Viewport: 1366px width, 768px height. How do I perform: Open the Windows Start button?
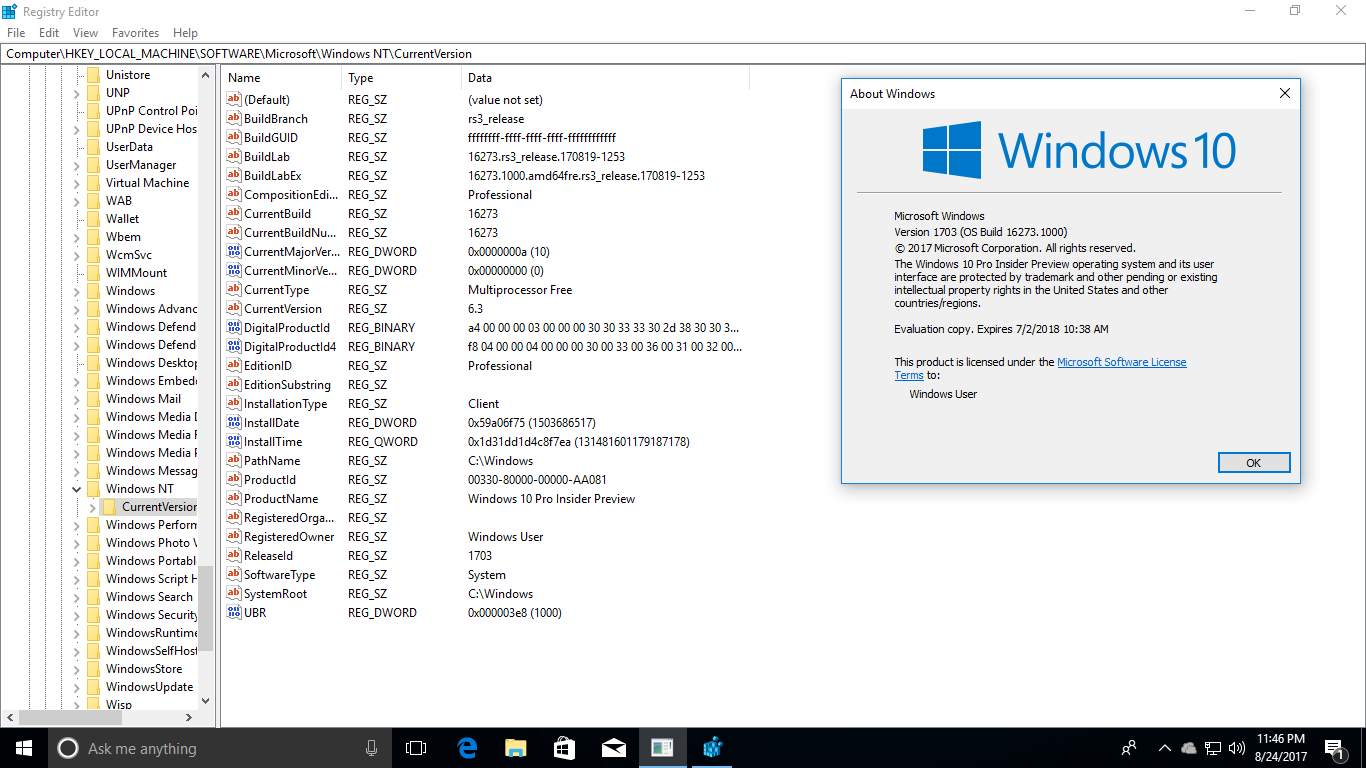(24, 748)
